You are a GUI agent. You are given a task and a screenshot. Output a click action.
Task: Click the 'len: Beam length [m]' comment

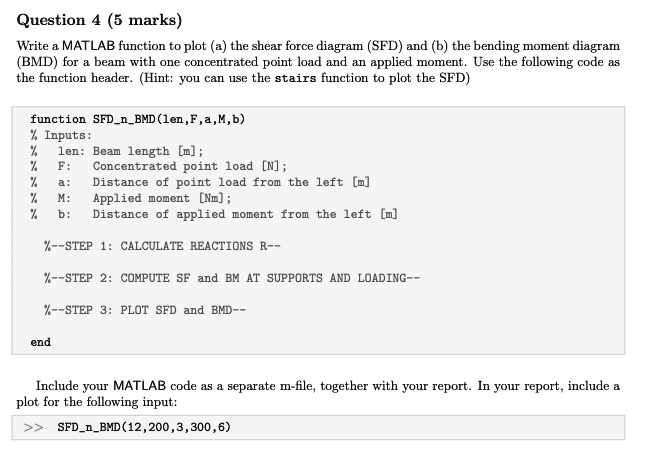130,151
